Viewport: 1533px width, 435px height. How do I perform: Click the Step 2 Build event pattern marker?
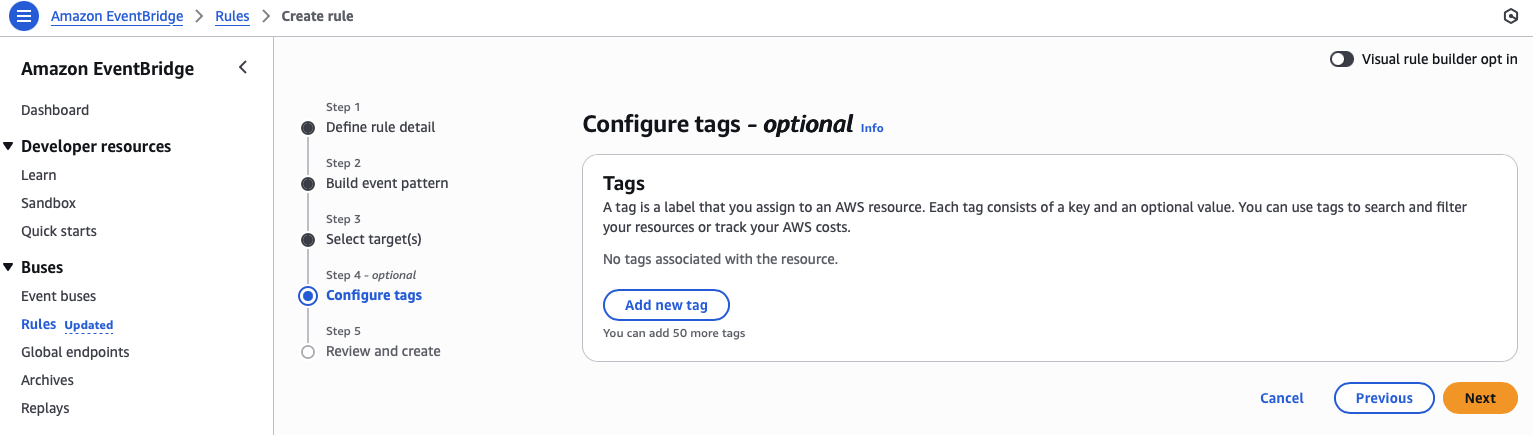[308, 184]
